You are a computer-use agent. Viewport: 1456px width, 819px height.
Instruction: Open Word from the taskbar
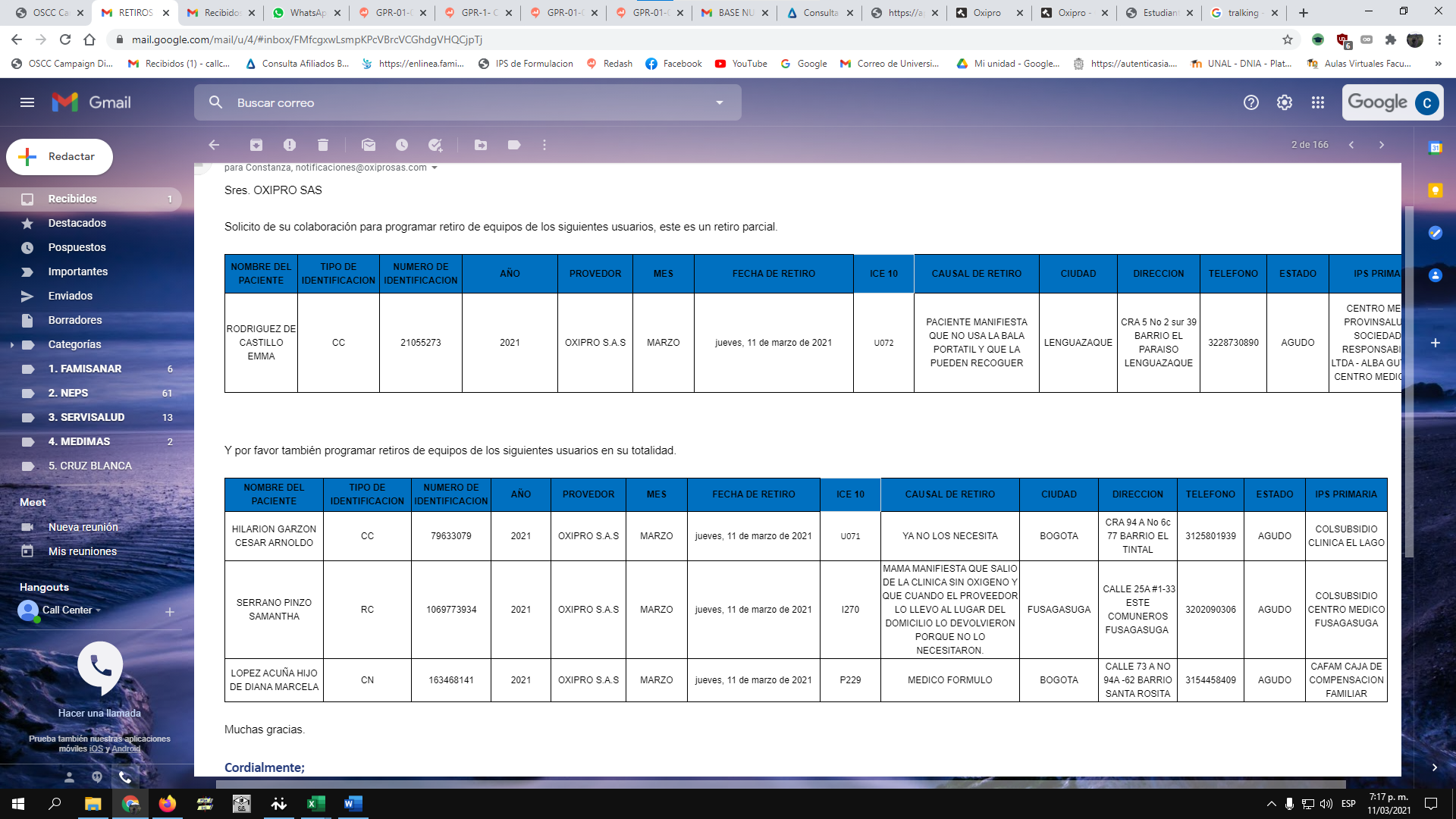point(353,804)
